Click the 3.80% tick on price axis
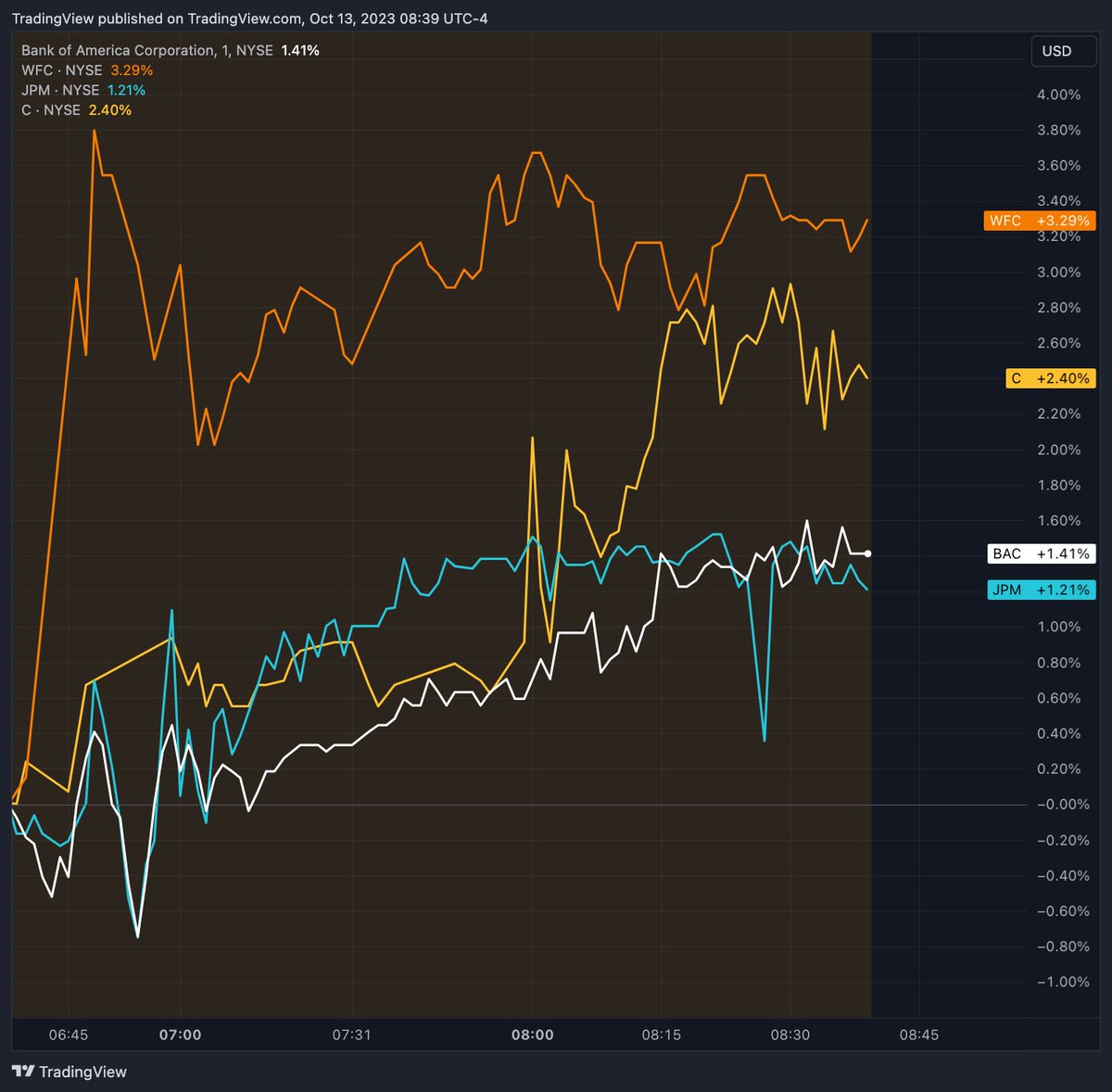The image size is (1112, 1092). (1058, 130)
